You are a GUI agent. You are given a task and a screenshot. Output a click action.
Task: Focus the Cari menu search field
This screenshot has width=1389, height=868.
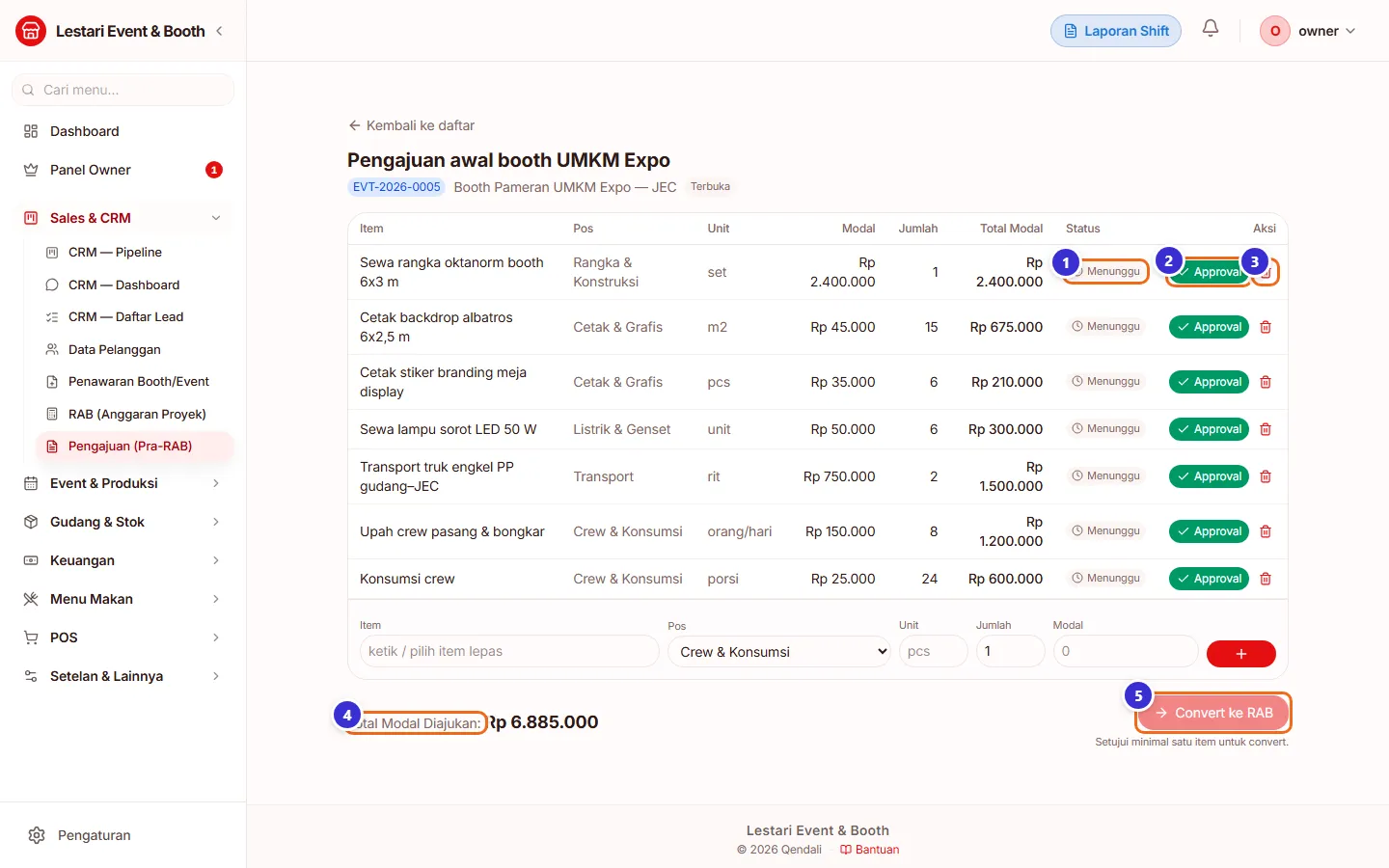click(123, 90)
